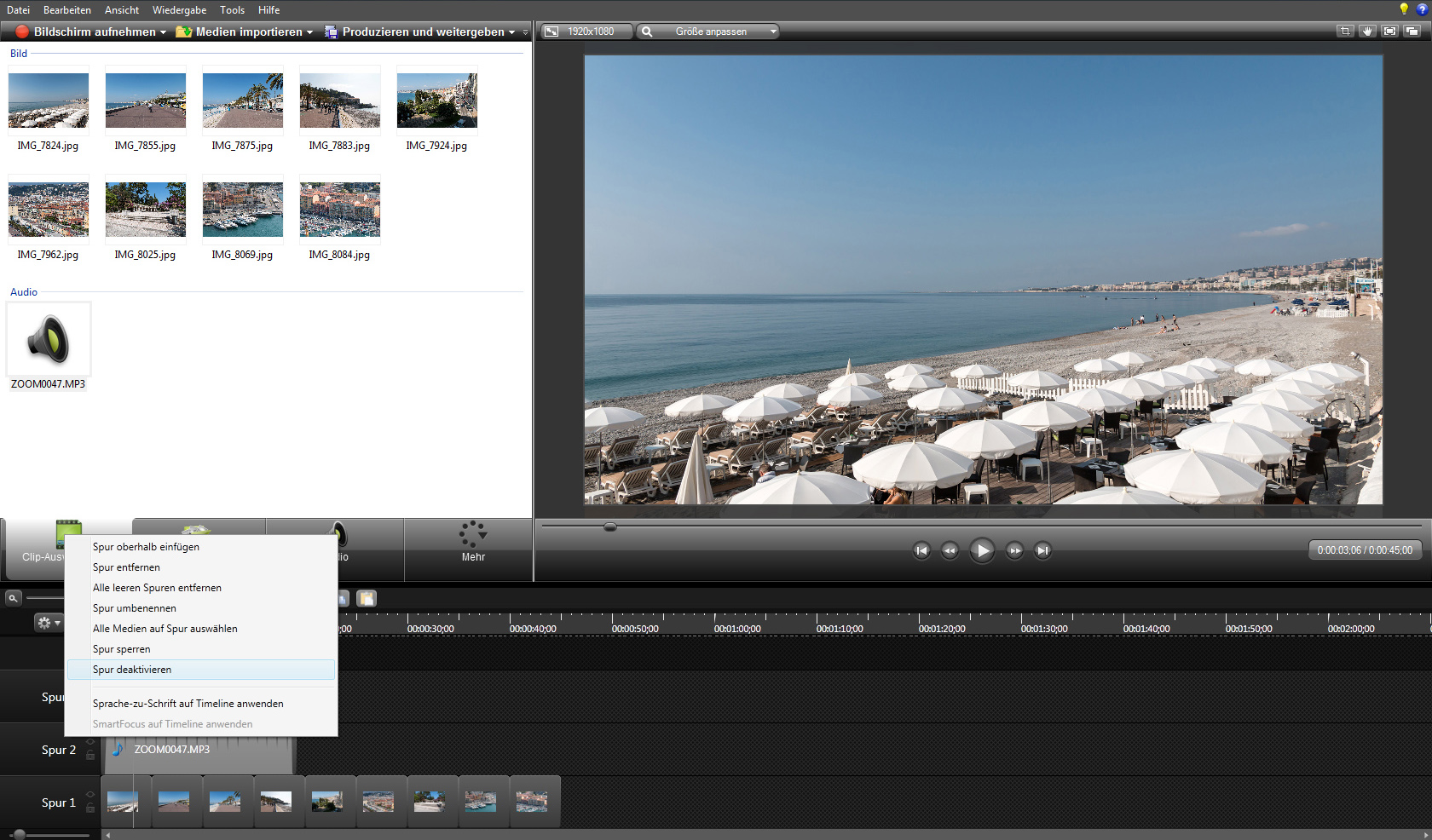Choose Sprache-zu-Schrift auf Timeline anwenden
The width and height of the screenshot is (1432, 840).
pyautogui.click(x=201, y=704)
